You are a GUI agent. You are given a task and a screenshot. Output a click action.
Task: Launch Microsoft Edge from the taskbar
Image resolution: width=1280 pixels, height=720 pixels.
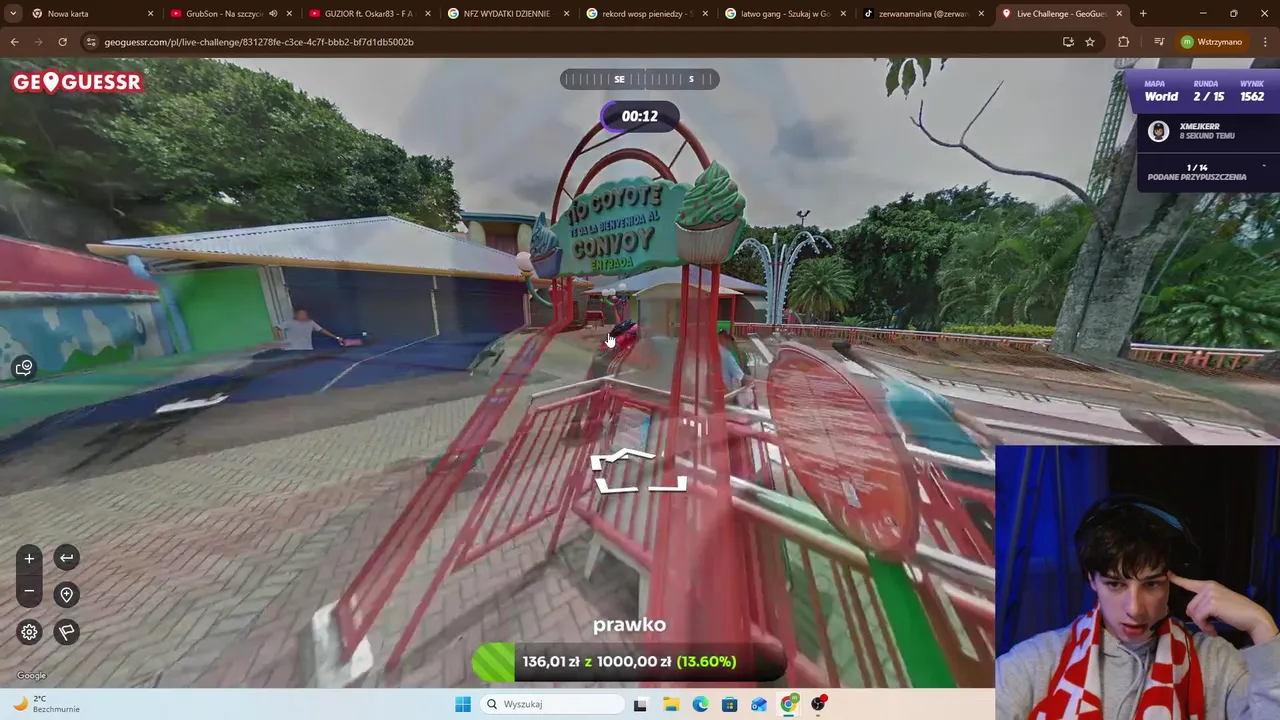click(x=700, y=704)
